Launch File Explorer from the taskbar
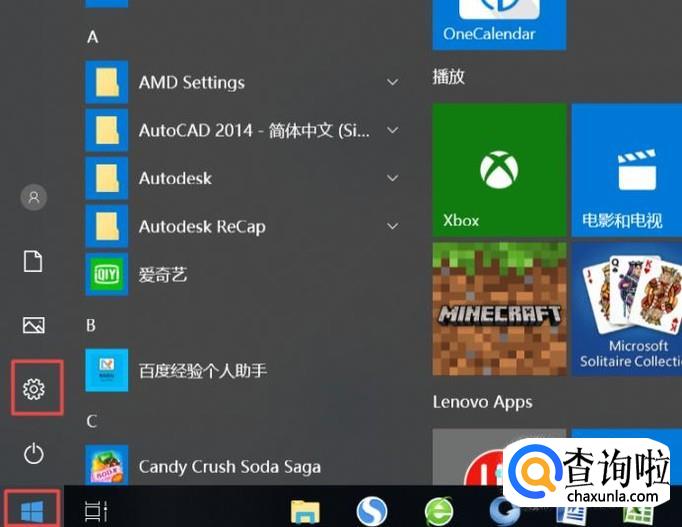Viewport: 682px width, 527px height. (x=305, y=512)
